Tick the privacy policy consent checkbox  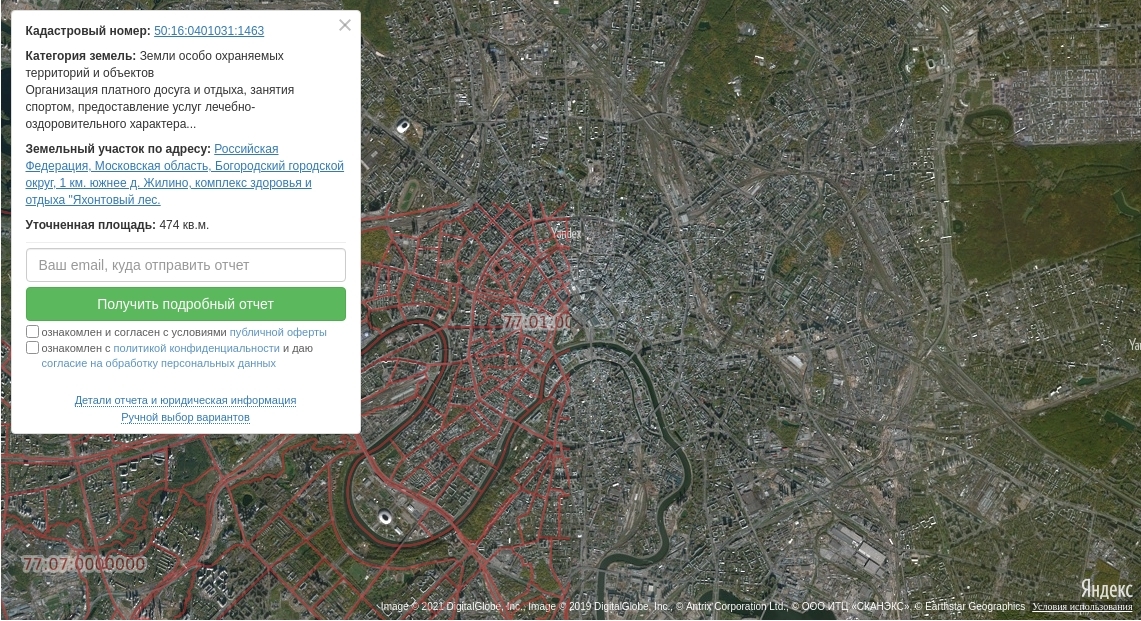click(x=33, y=348)
